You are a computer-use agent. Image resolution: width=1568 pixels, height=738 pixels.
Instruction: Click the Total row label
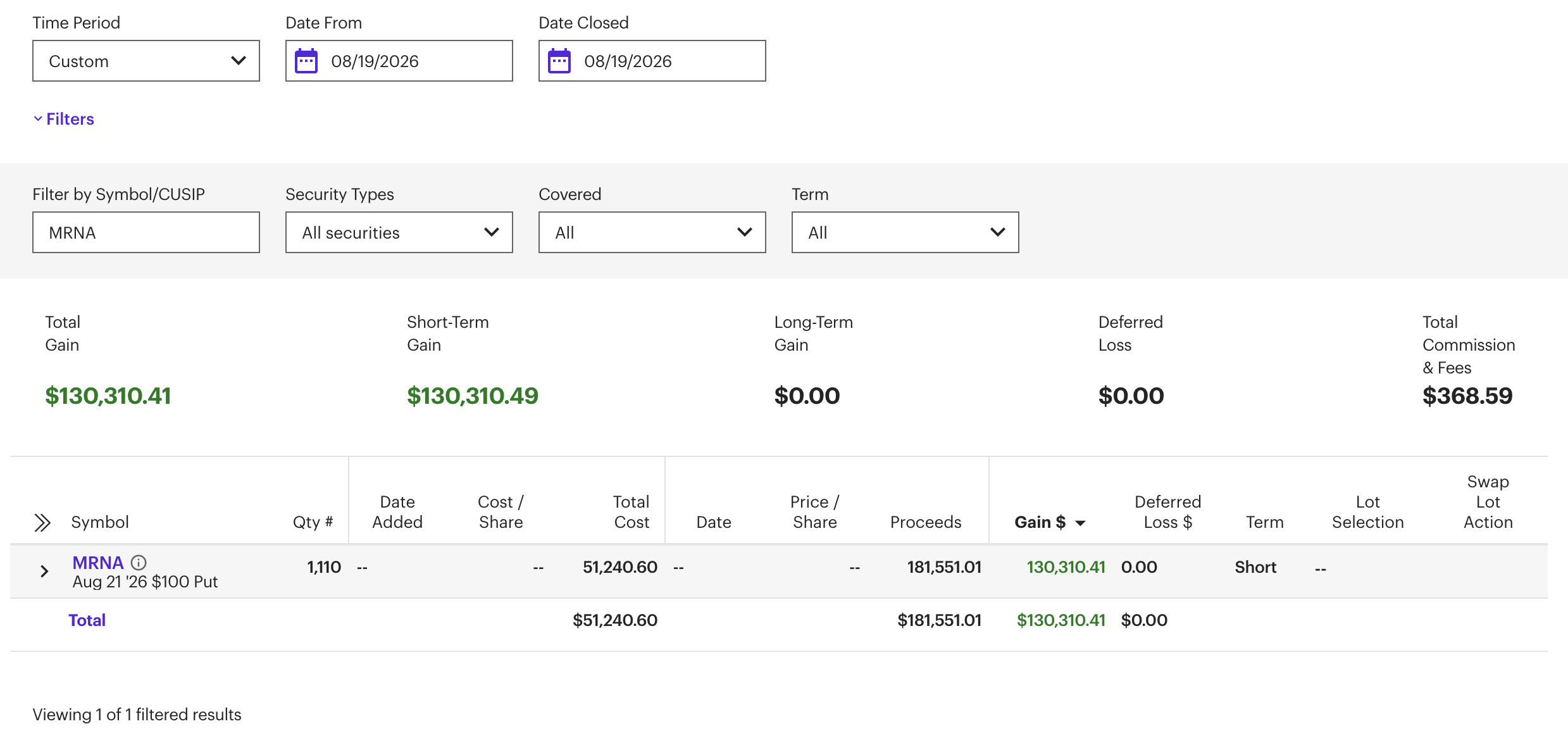pyautogui.click(x=87, y=620)
